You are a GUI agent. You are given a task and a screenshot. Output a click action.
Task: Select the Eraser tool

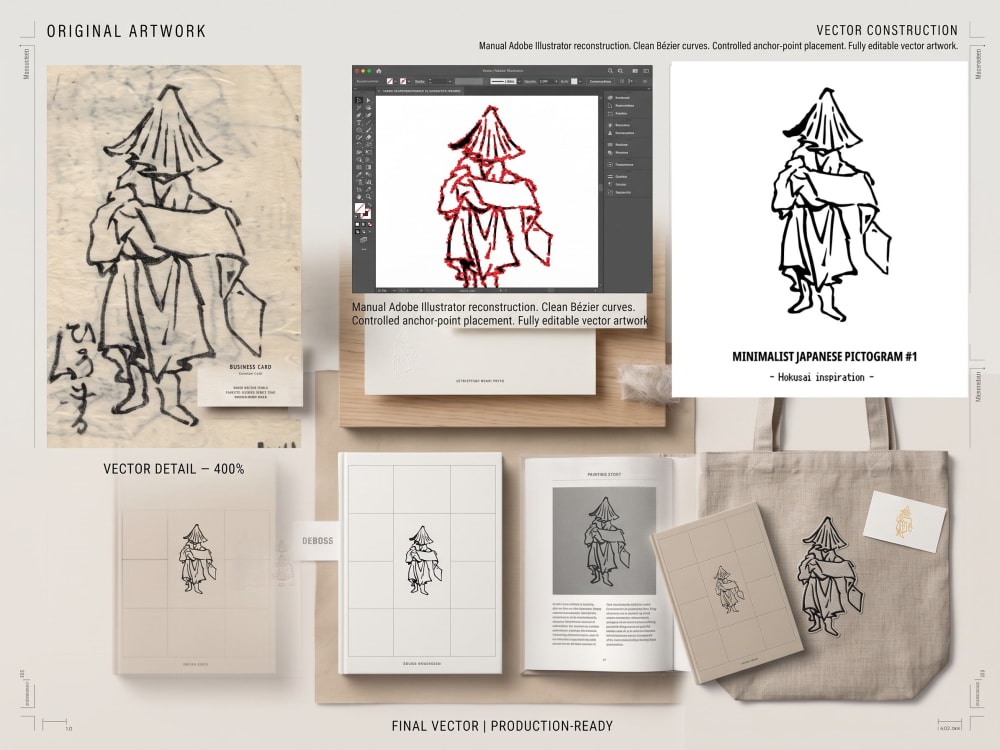[x=369, y=137]
